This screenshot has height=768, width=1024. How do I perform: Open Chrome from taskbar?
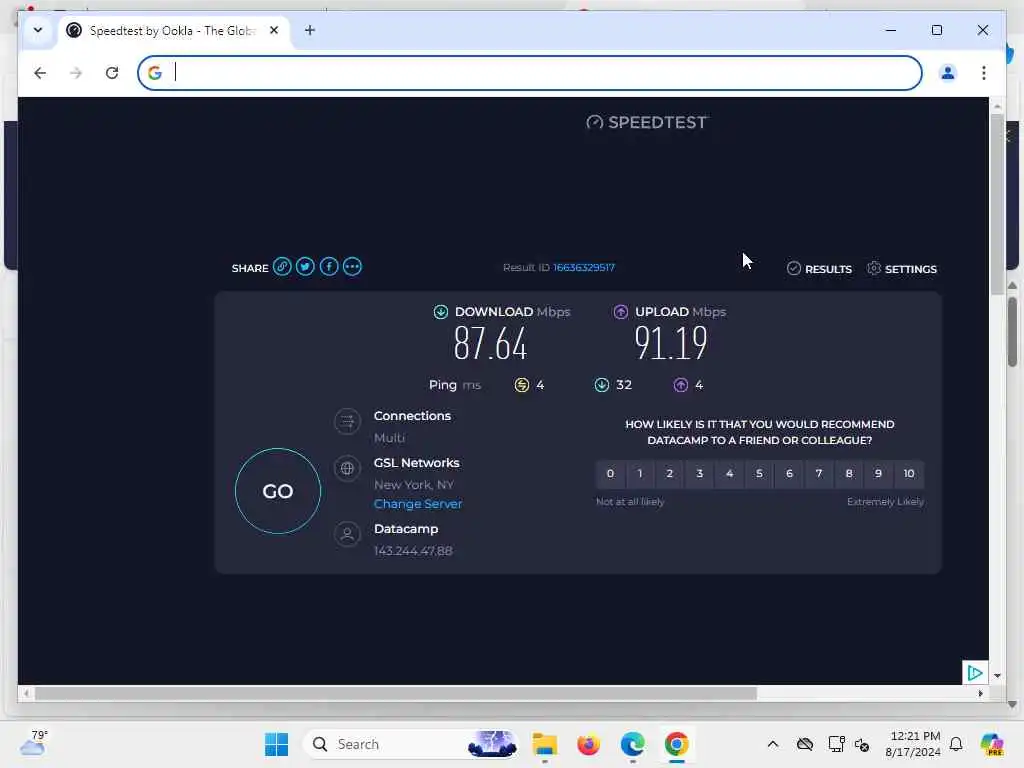coord(677,744)
